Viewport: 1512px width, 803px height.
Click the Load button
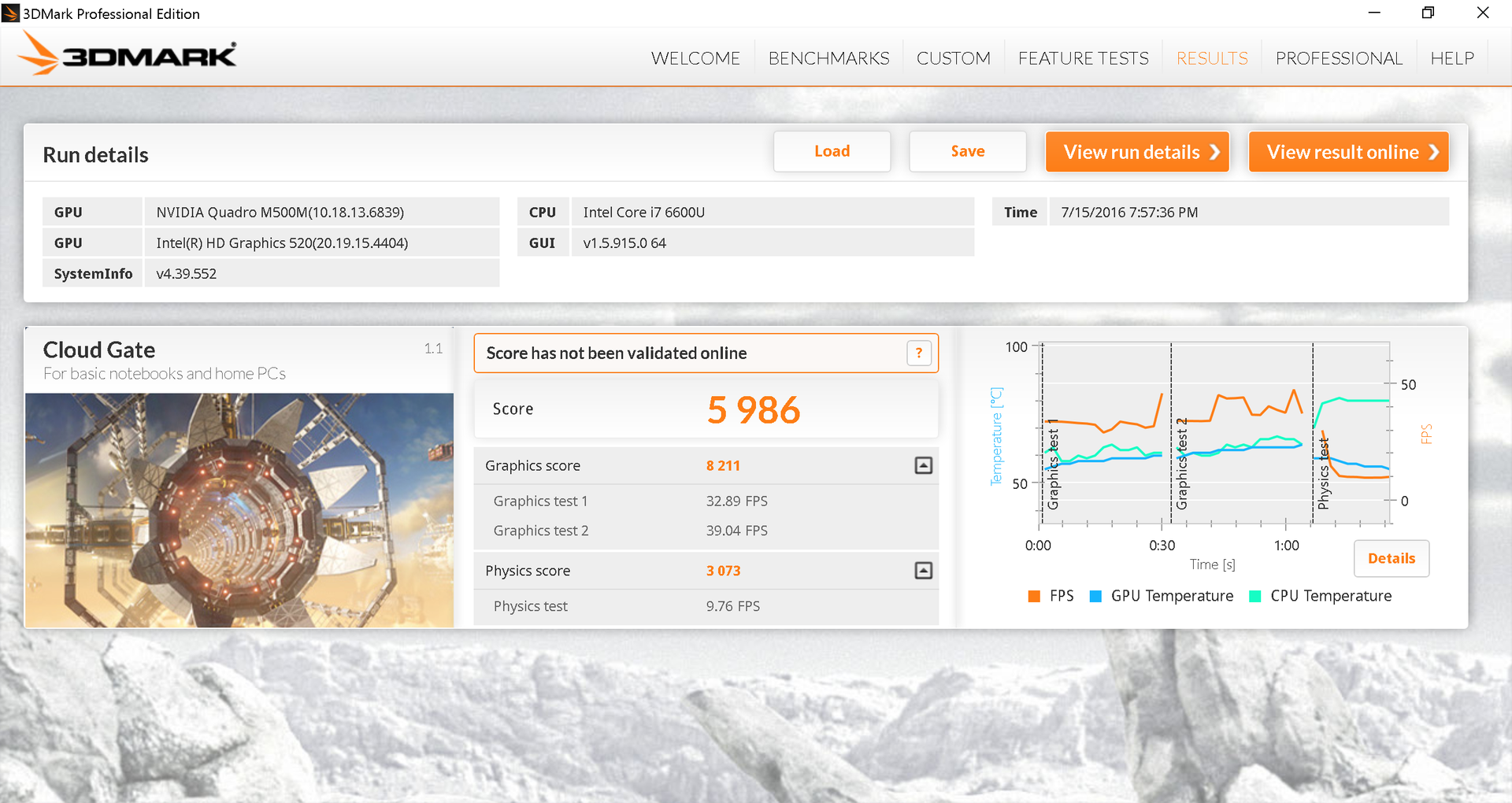click(832, 151)
